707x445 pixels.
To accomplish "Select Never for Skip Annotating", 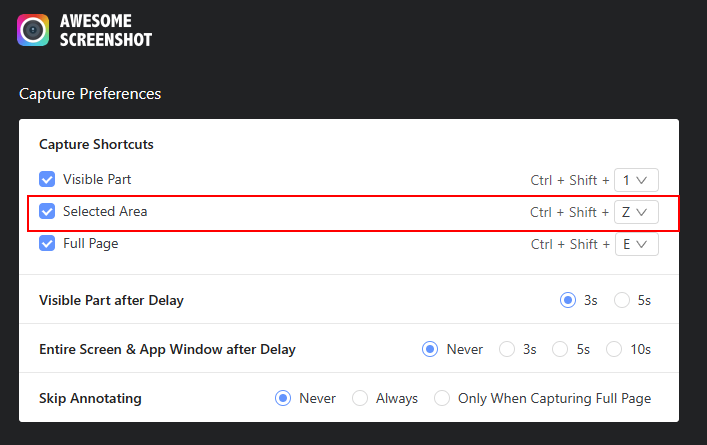I will [x=283, y=398].
